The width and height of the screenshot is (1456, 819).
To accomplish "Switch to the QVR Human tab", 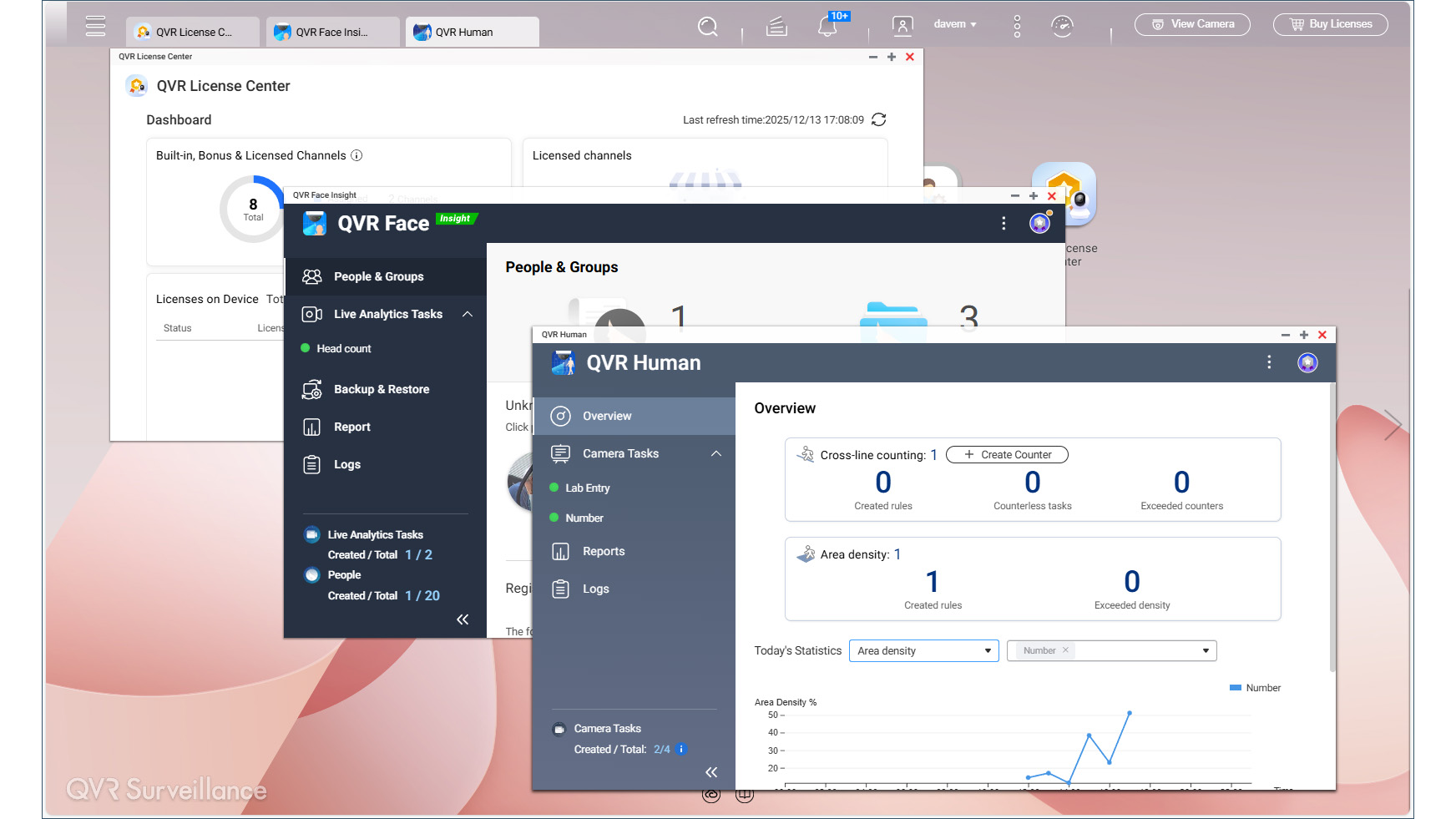I will point(472,31).
